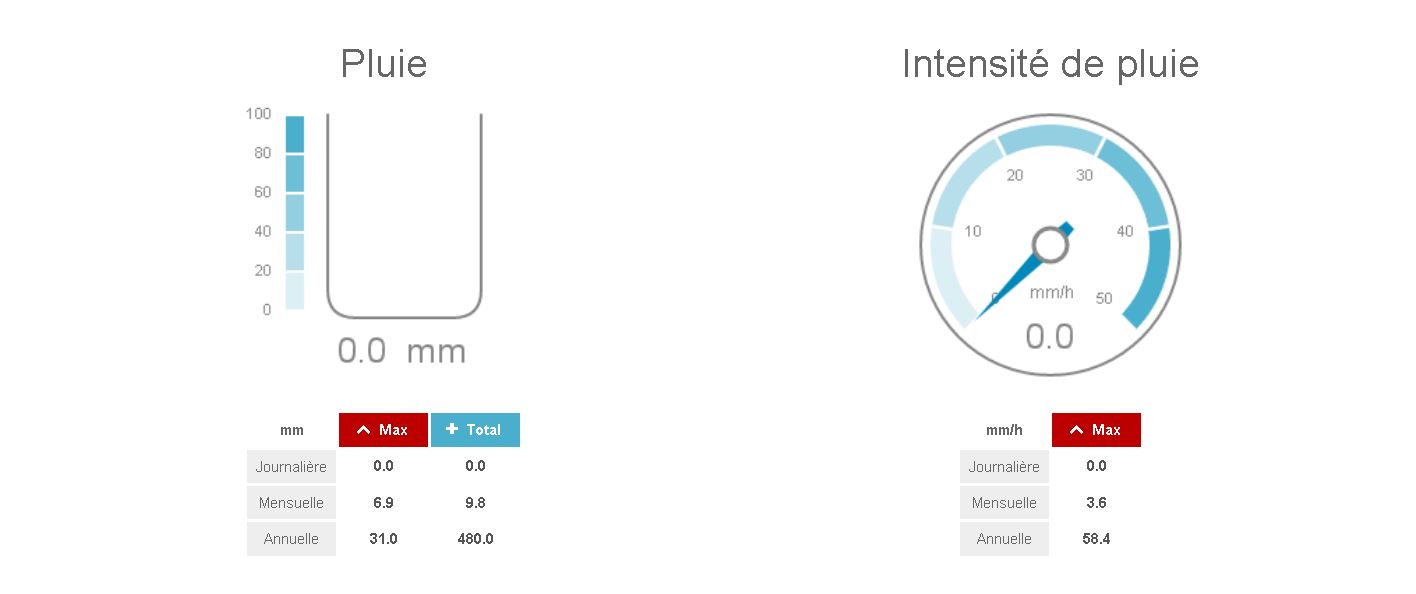
Task: Select the blue Total column button
Action: click(x=475, y=430)
